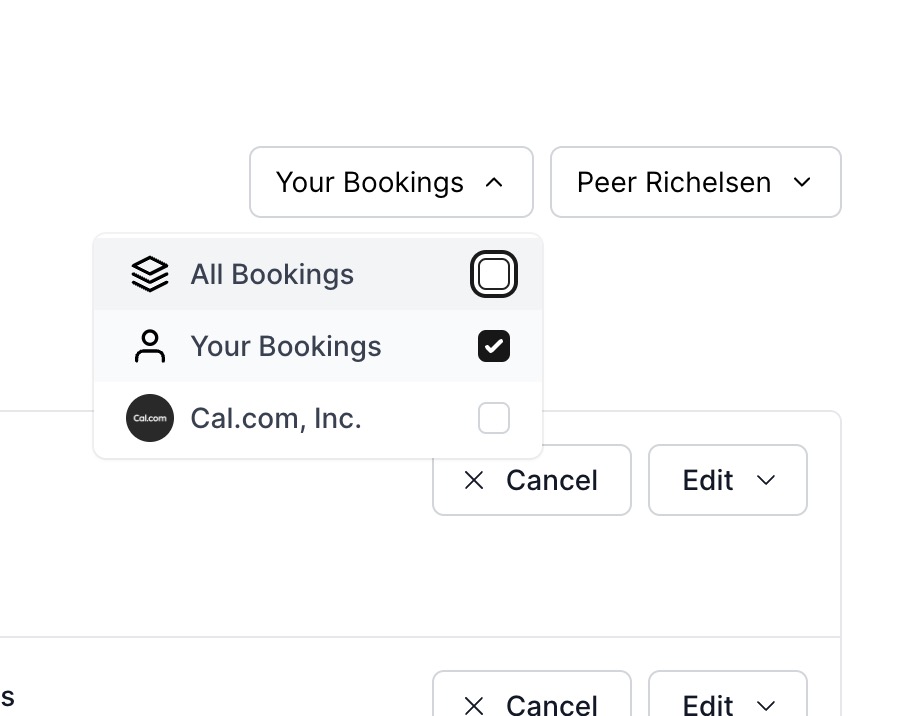
Task: Select Cal.com, Inc. from the filter menu
Action: click(275, 418)
